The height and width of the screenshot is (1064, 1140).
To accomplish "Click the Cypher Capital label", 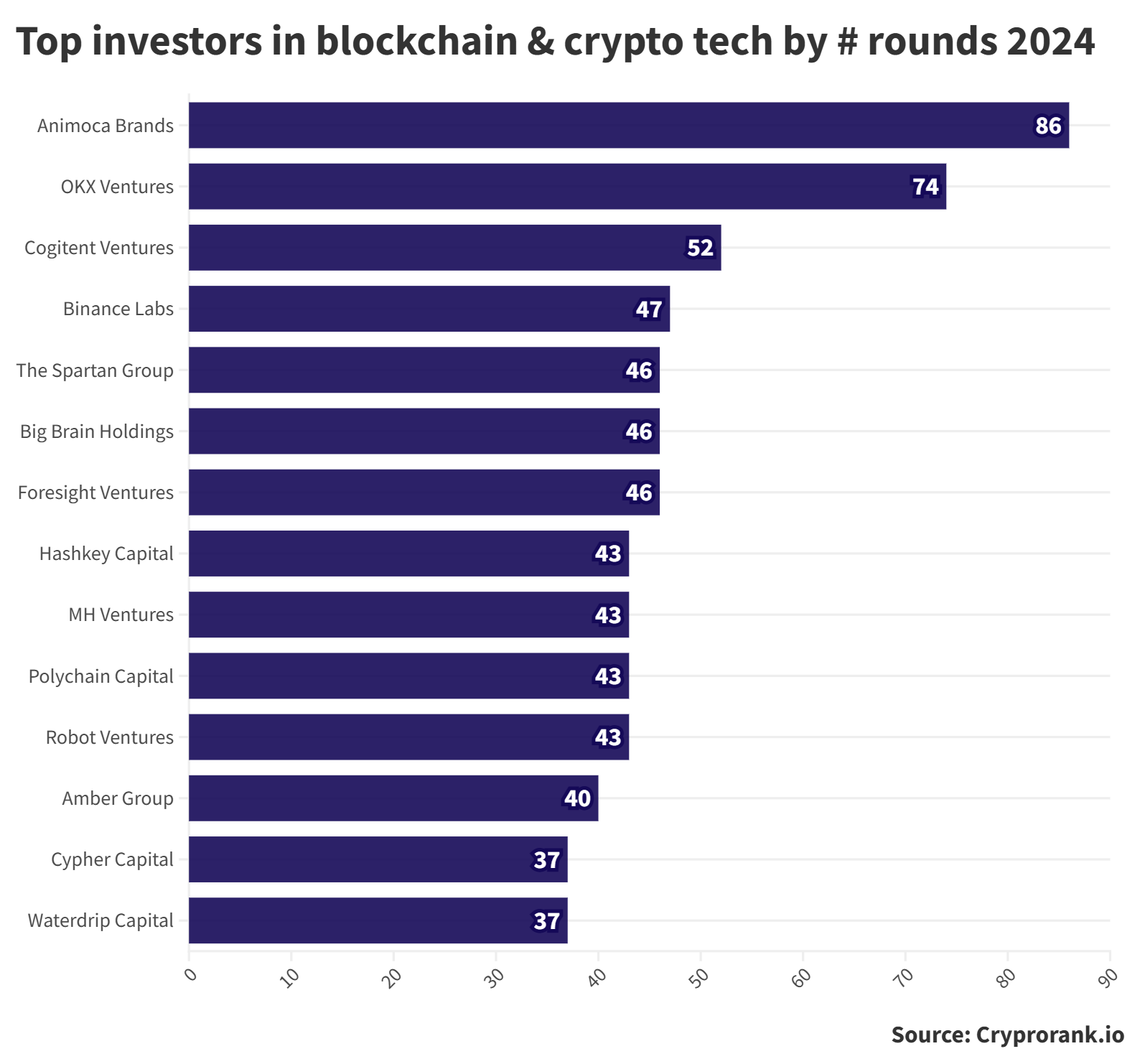I will coord(112,859).
